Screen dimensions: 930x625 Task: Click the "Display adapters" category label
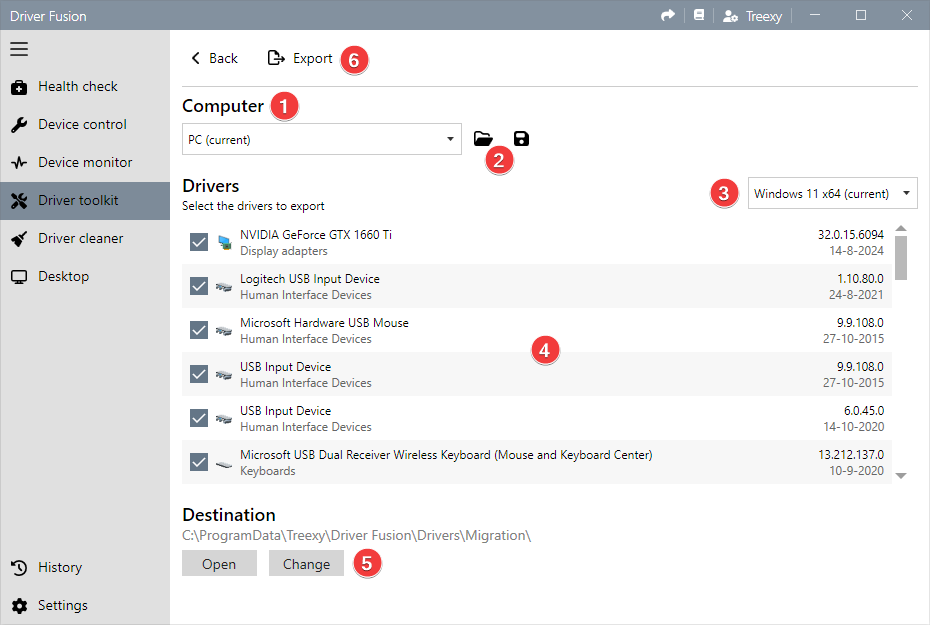[284, 251]
